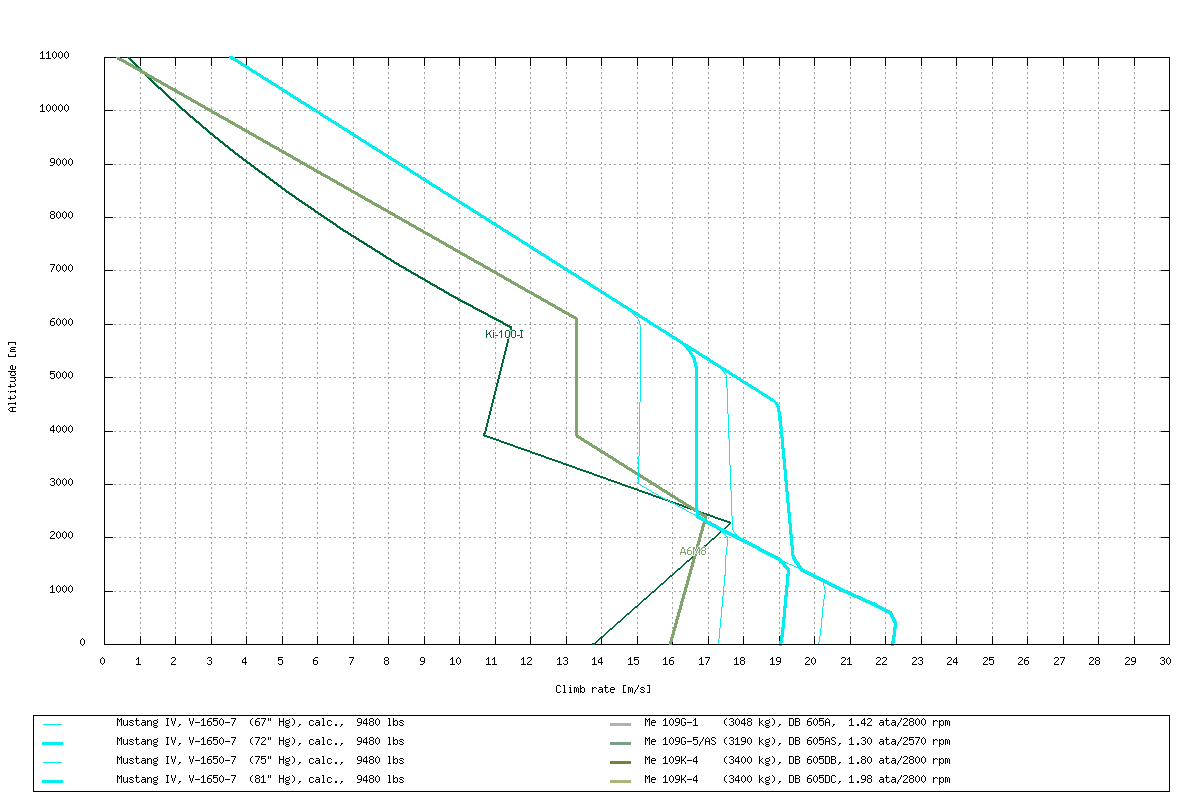1200x800 pixels.
Task: Click the line sample beside Me 109K-4 DB 605DB
Action: tap(620, 762)
